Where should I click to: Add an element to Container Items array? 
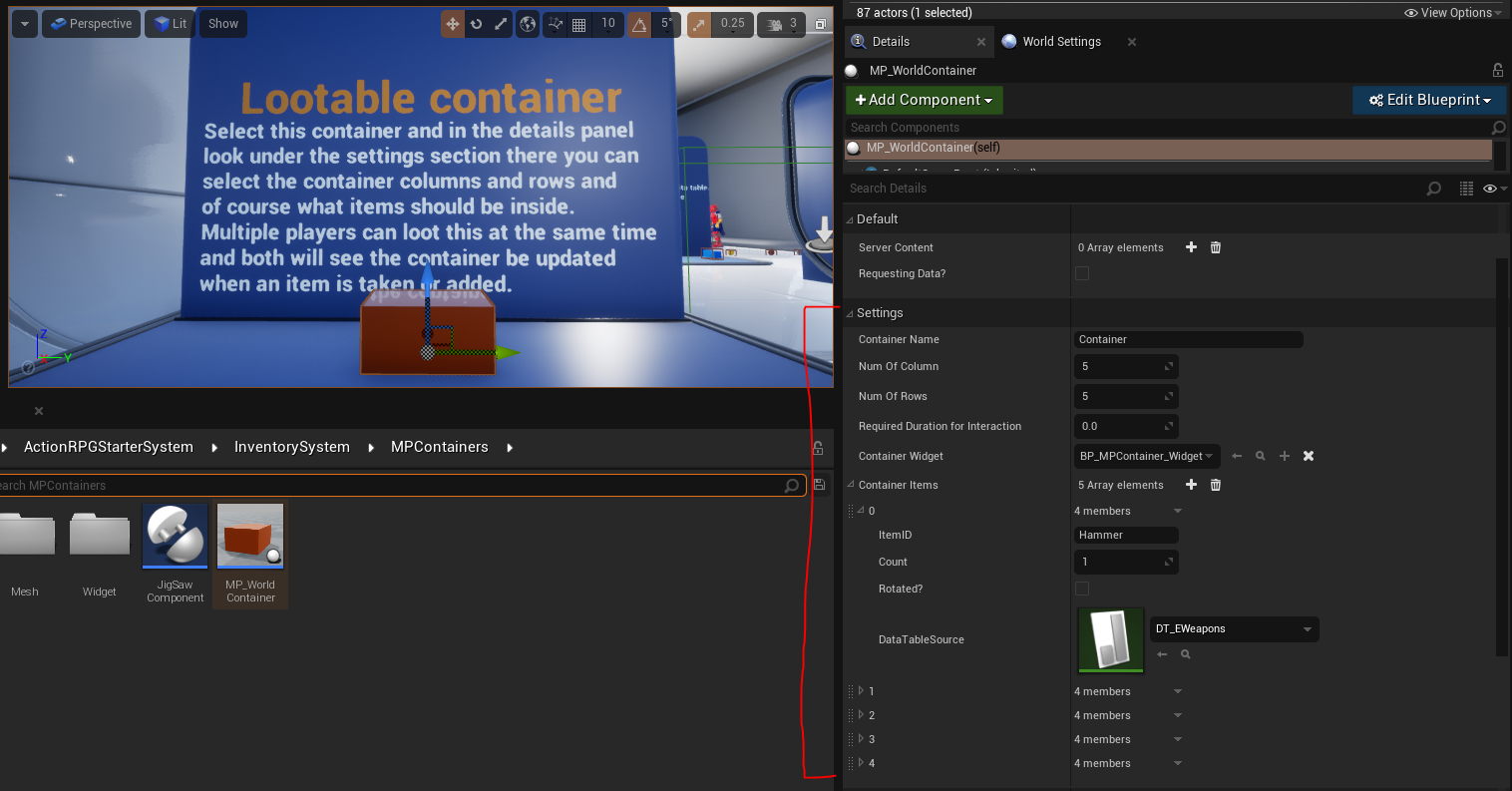(x=1191, y=485)
